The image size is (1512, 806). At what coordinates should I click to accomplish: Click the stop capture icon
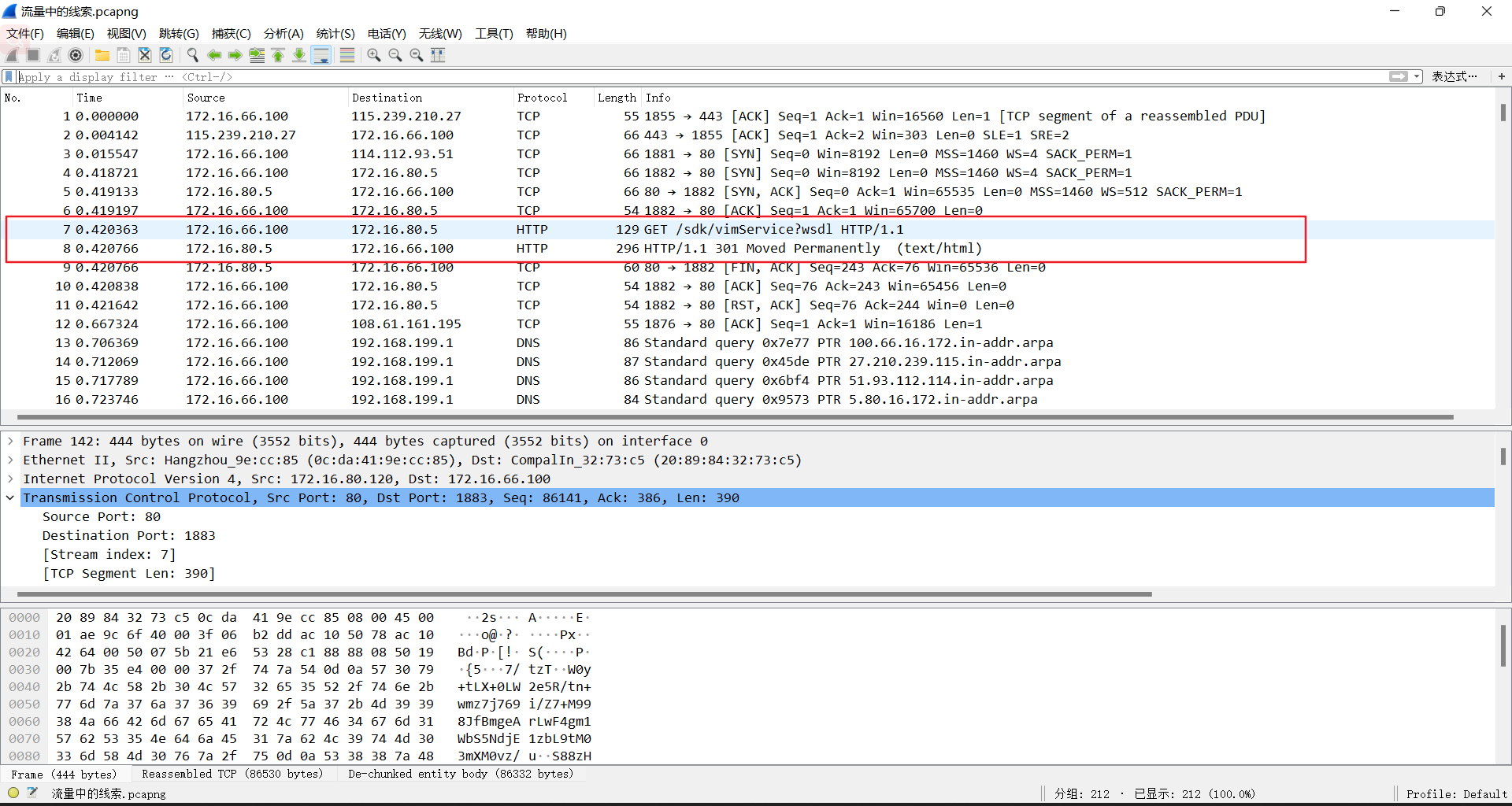(32, 55)
